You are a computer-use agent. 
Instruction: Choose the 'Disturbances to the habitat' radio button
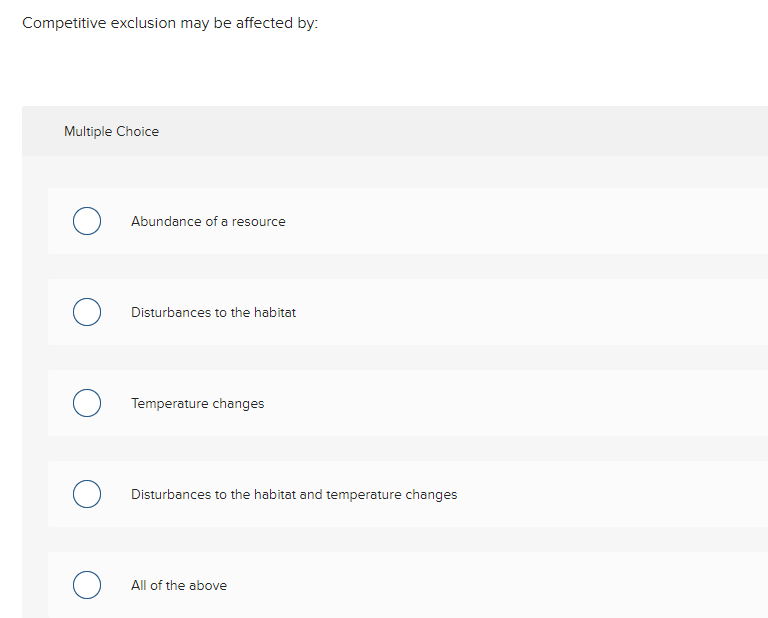(x=86, y=312)
